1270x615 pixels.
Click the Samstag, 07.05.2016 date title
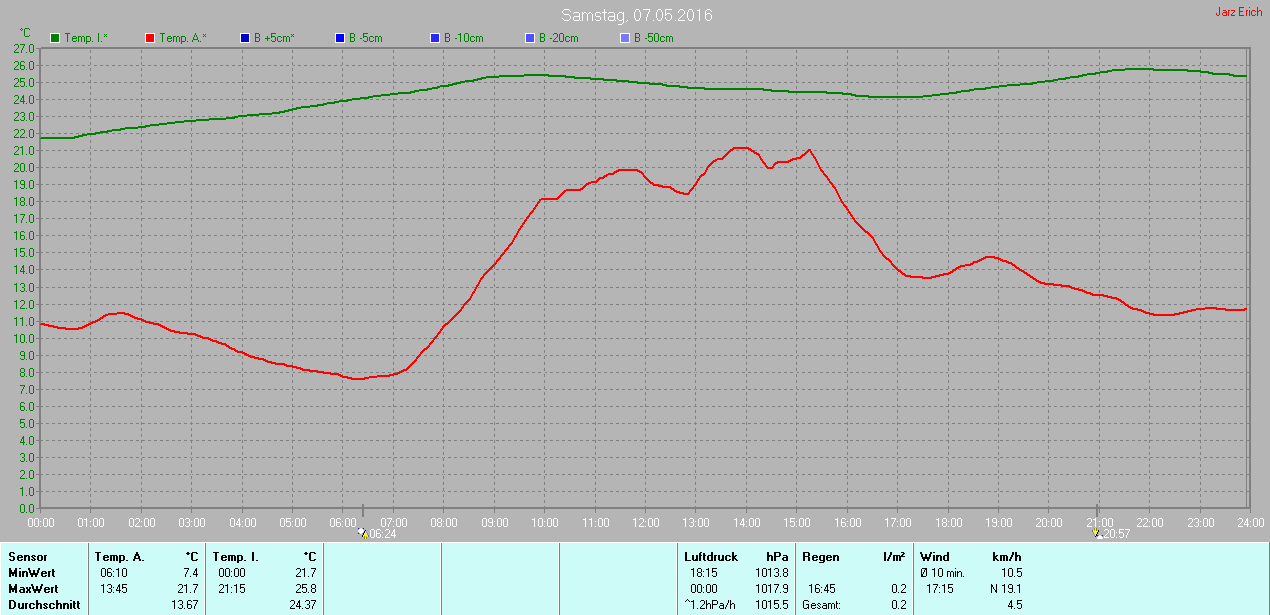click(x=637, y=15)
